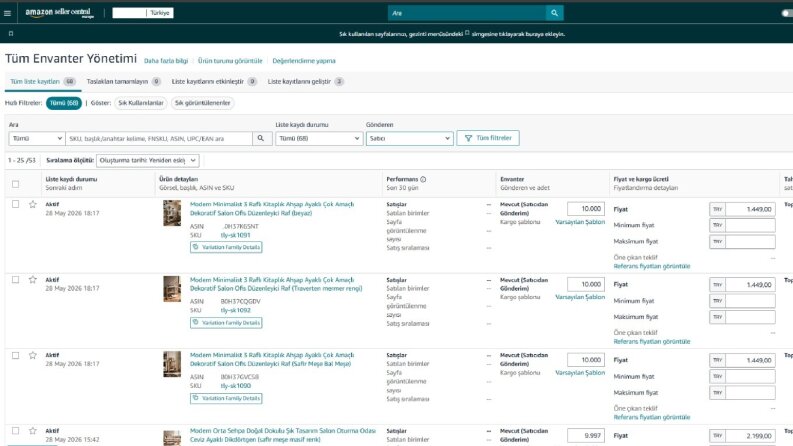Click the SKU, başlık search input field
Screen dimensions: 793x446
pyautogui.click(x=159, y=139)
